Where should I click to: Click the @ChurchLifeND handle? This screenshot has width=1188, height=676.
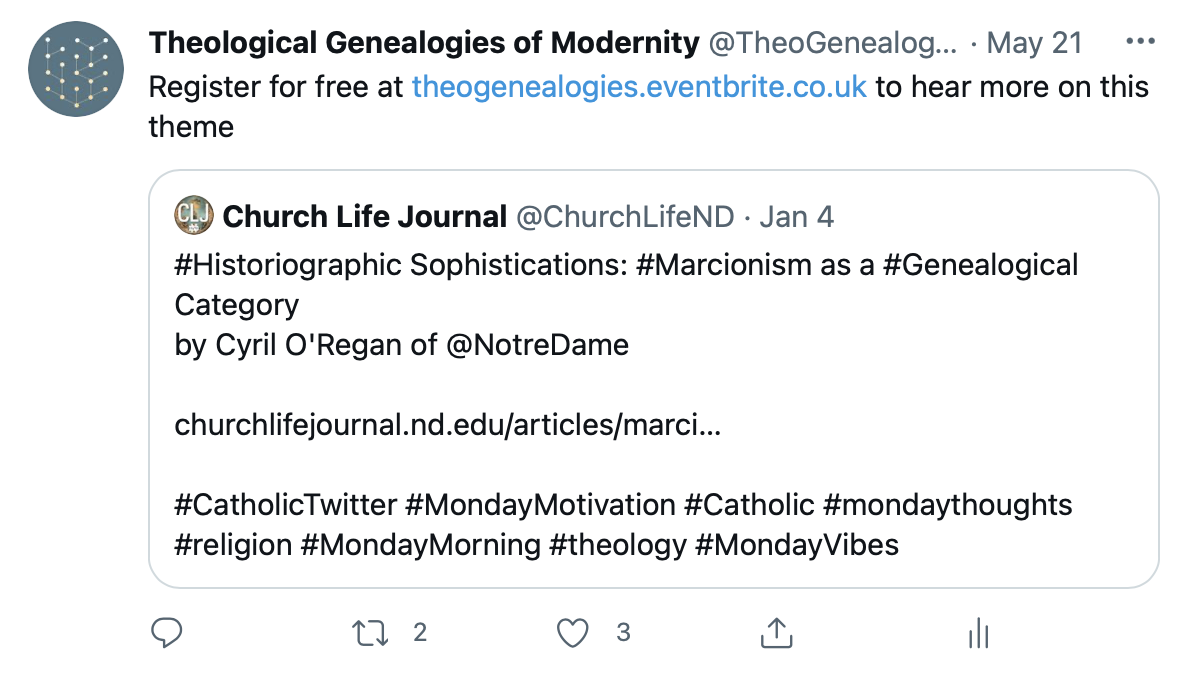625,216
